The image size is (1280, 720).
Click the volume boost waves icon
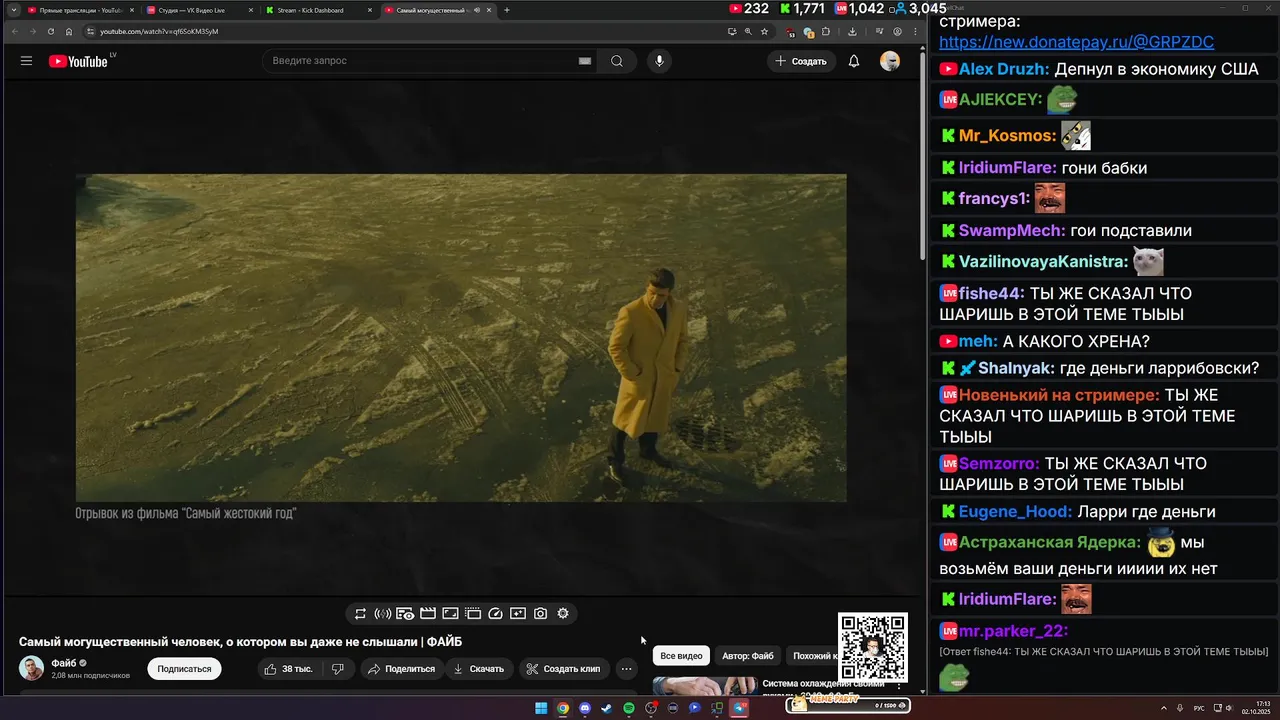click(382, 614)
